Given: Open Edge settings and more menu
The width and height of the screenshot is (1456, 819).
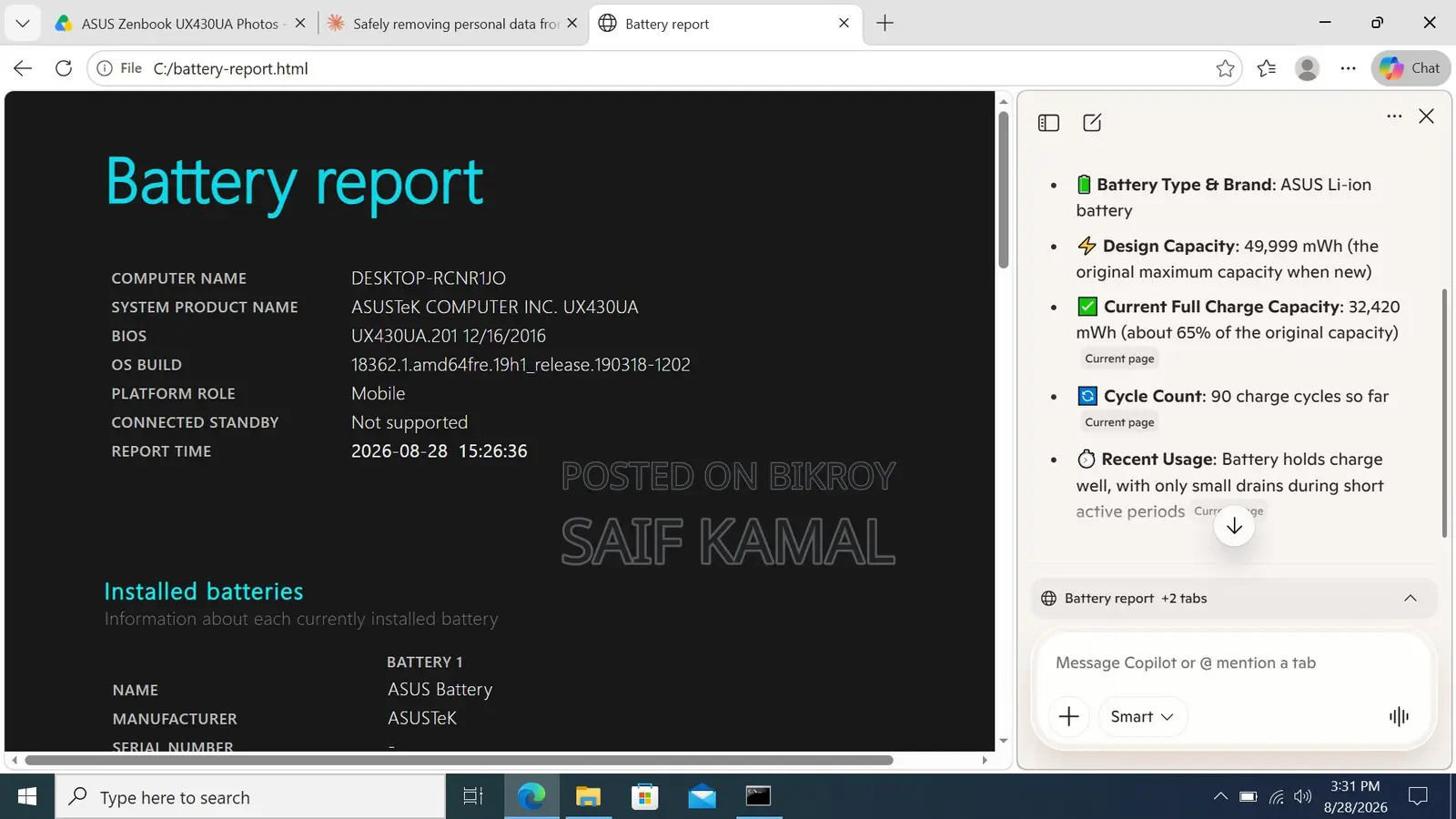Looking at the screenshot, I should (1348, 68).
